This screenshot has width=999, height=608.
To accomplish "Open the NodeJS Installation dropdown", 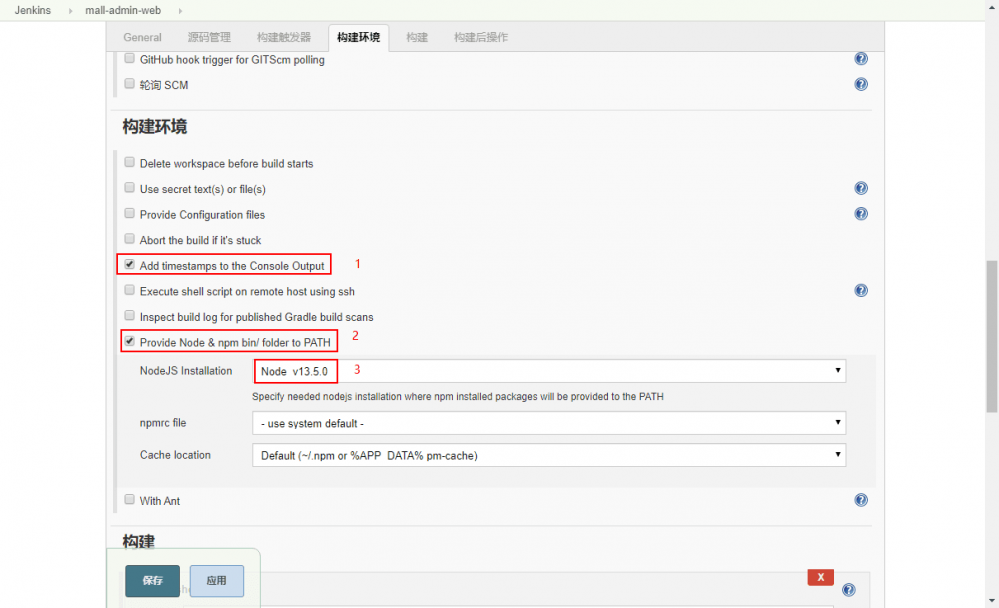I will pyautogui.click(x=549, y=371).
